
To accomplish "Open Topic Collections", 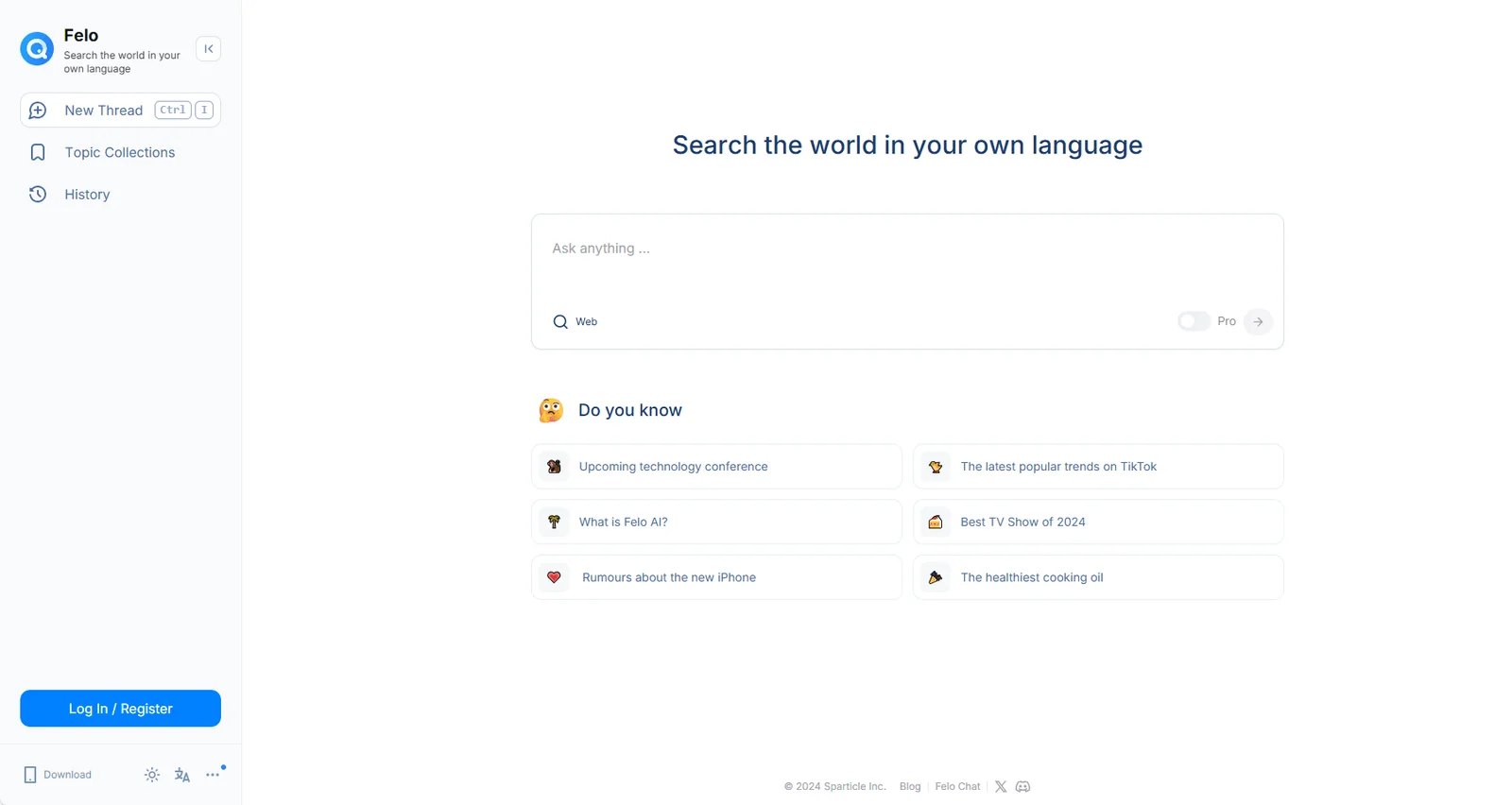I will 119,152.
